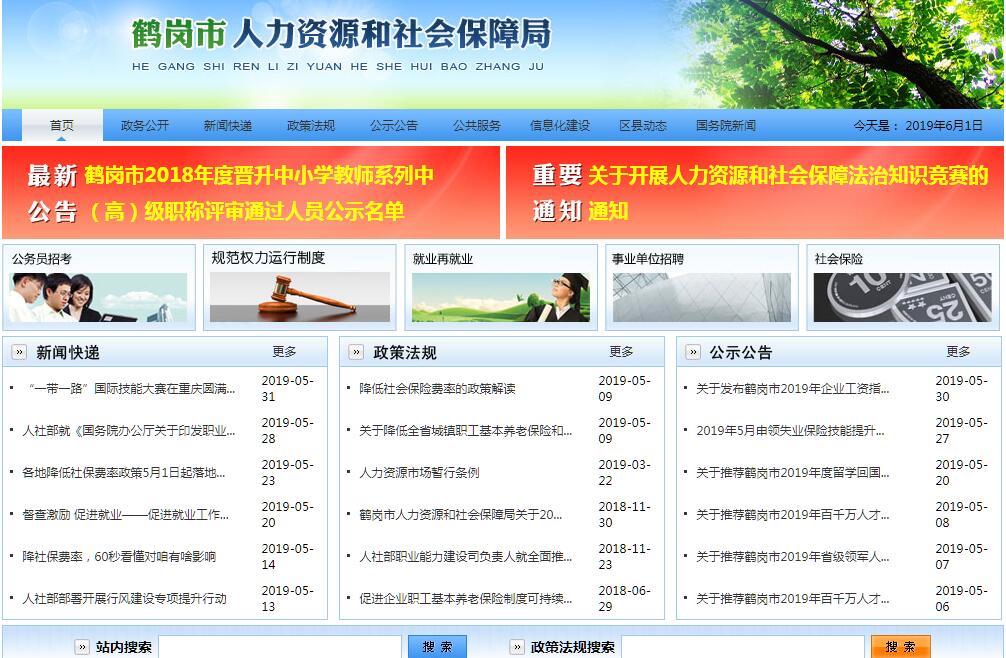
Task: Click the arrow icon beside 政策法规搜索 label
Action: point(517,647)
